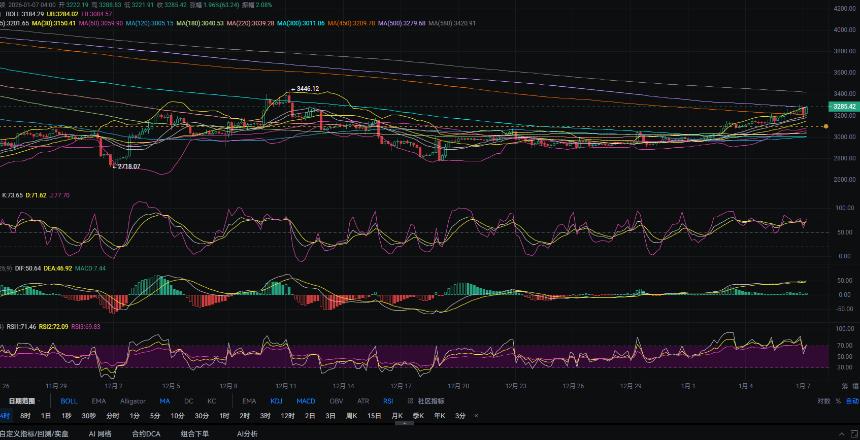Toggle the KC indicator

[x=212, y=401]
